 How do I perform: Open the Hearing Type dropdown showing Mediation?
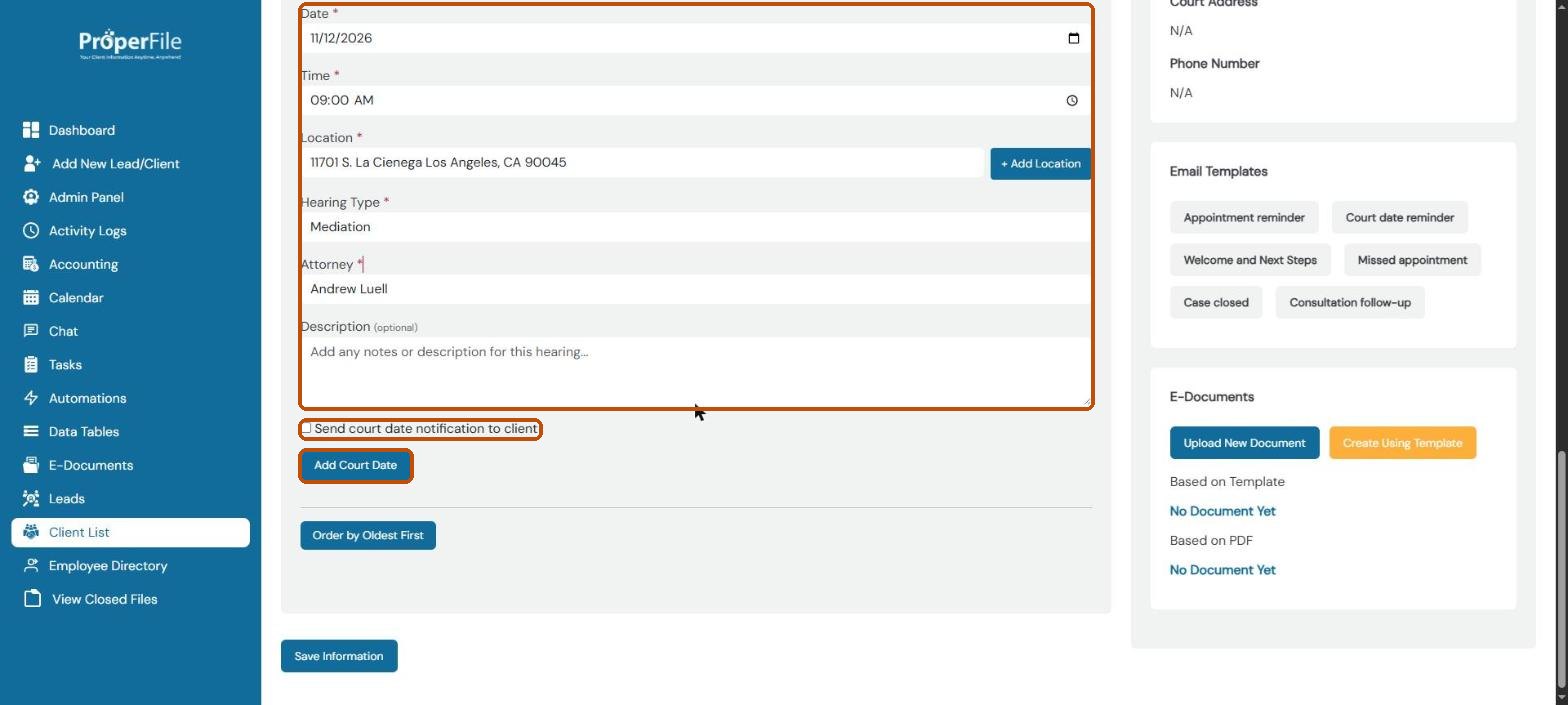tap(695, 227)
